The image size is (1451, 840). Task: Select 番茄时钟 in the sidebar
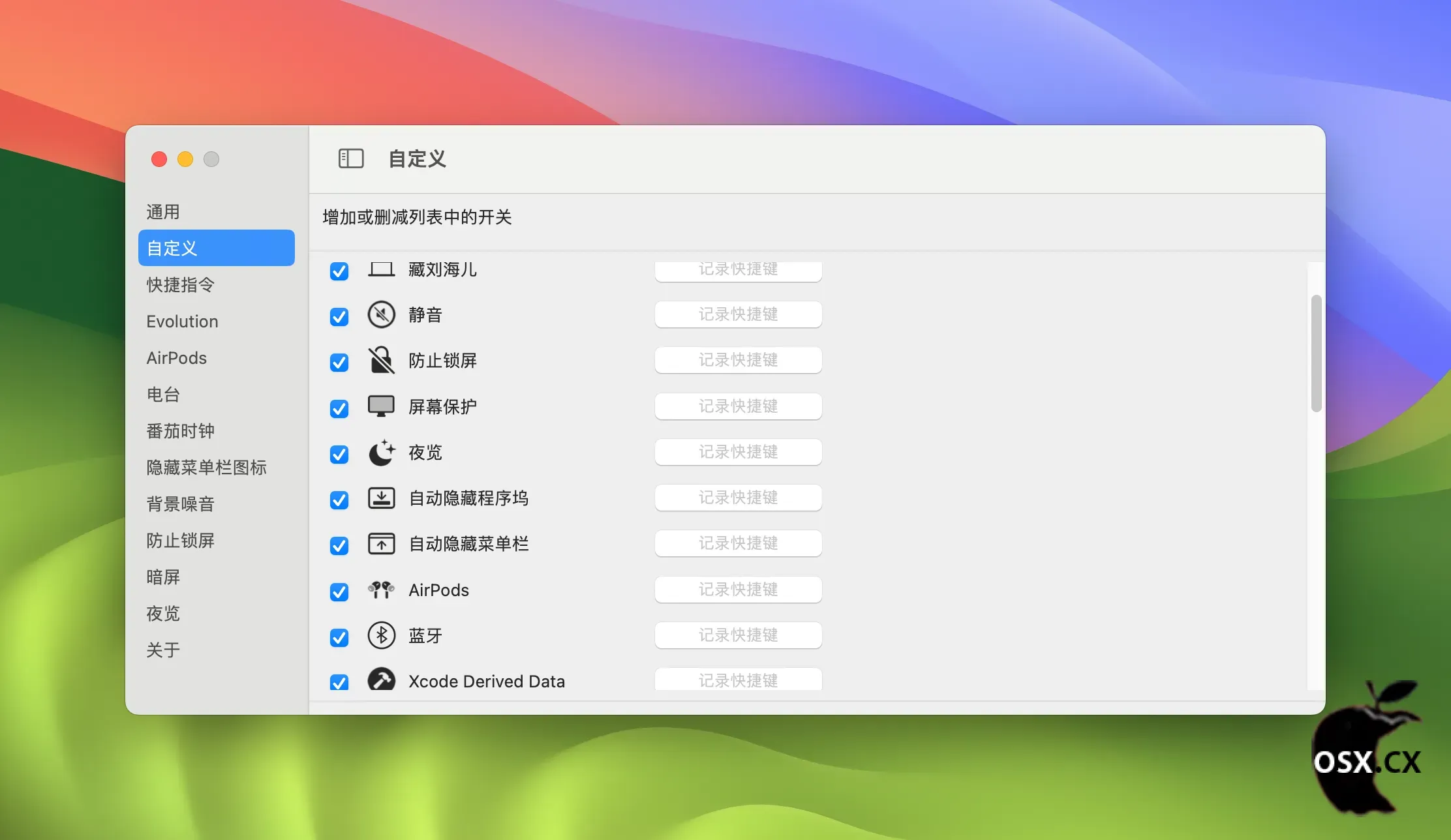(181, 431)
